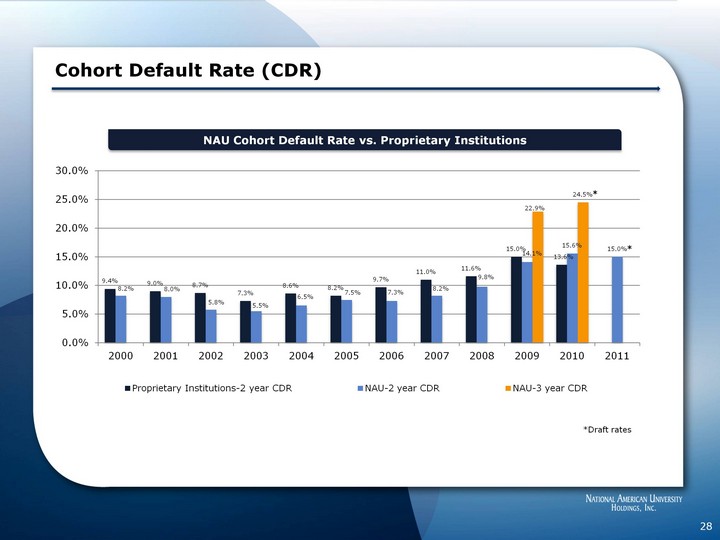Click the 5.5% data label for 2003
Viewport: 720px width, 540px height.
pos(260,305)
